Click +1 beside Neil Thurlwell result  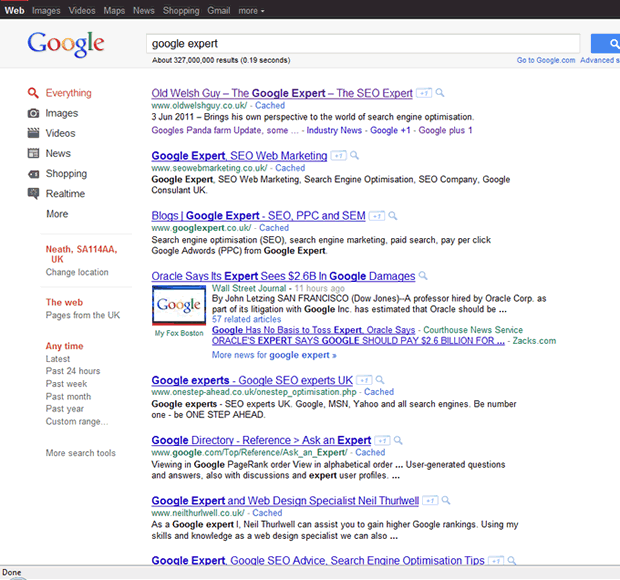[430, 501]
